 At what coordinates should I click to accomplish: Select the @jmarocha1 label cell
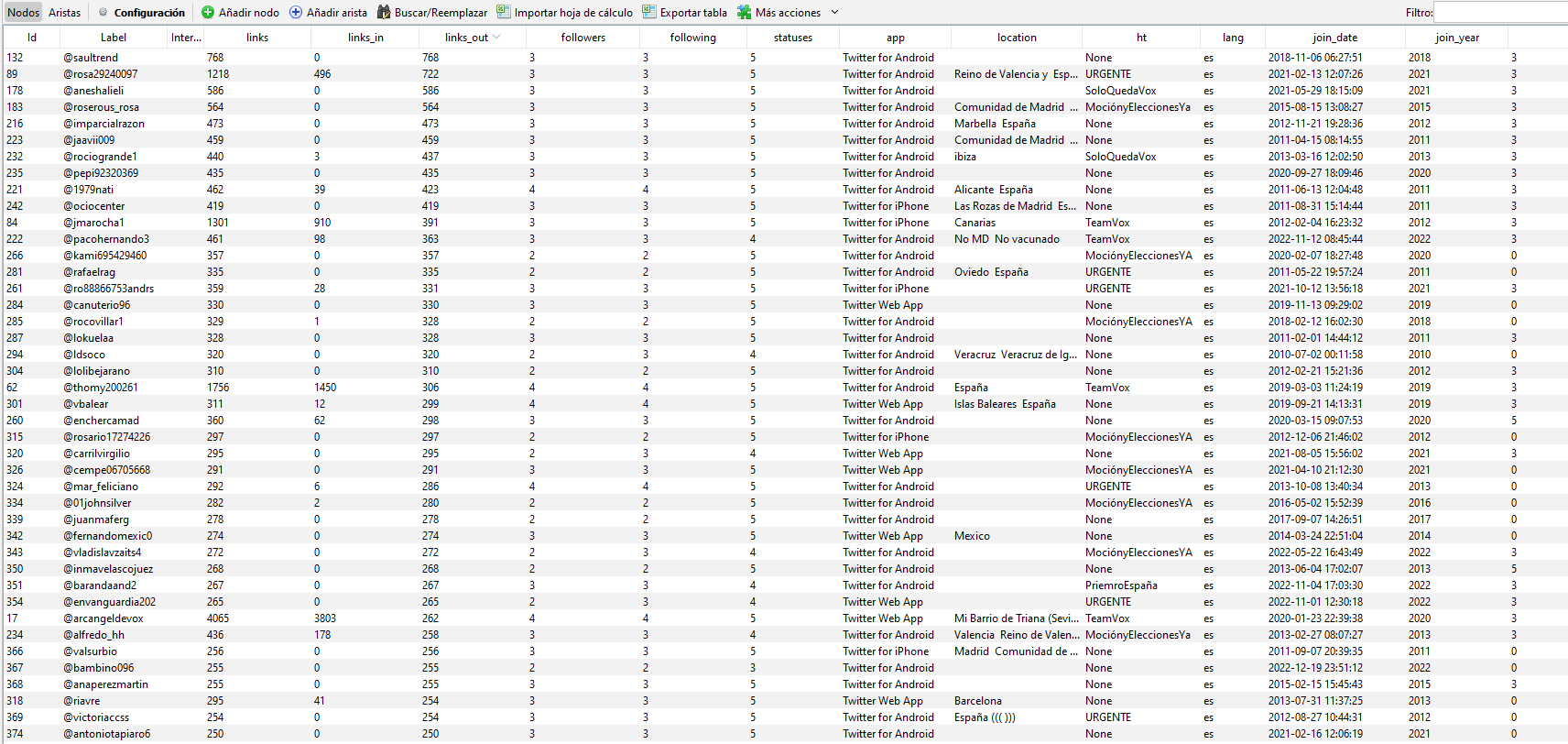click(93, 223)
